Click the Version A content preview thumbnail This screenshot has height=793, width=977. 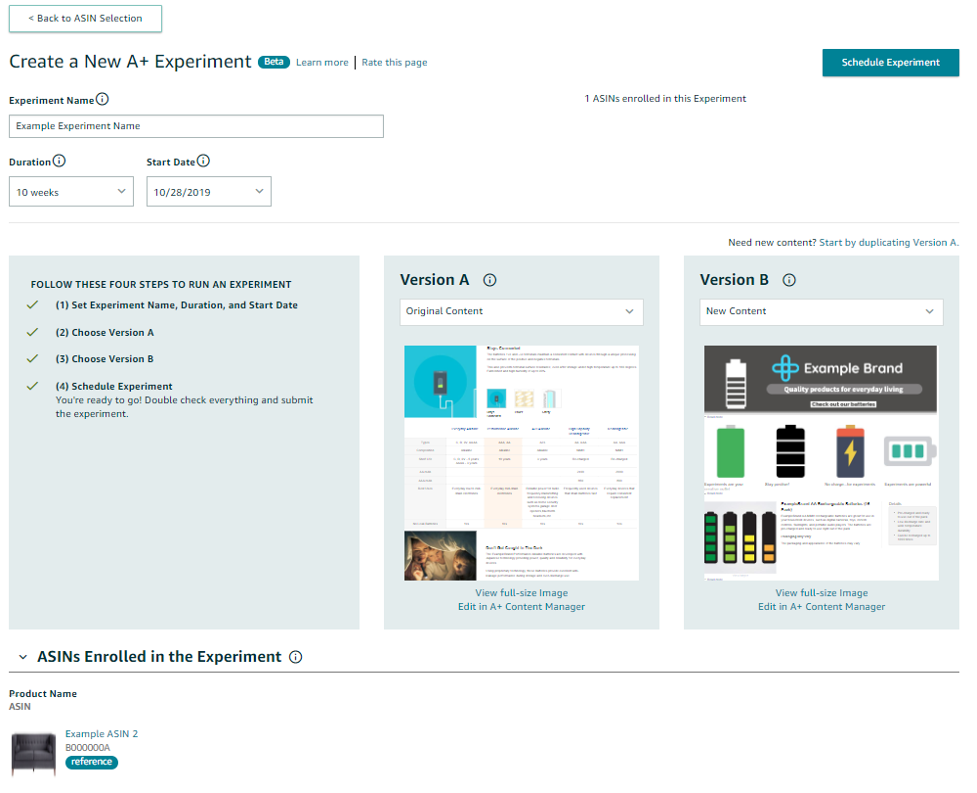(x=522, y=463)
